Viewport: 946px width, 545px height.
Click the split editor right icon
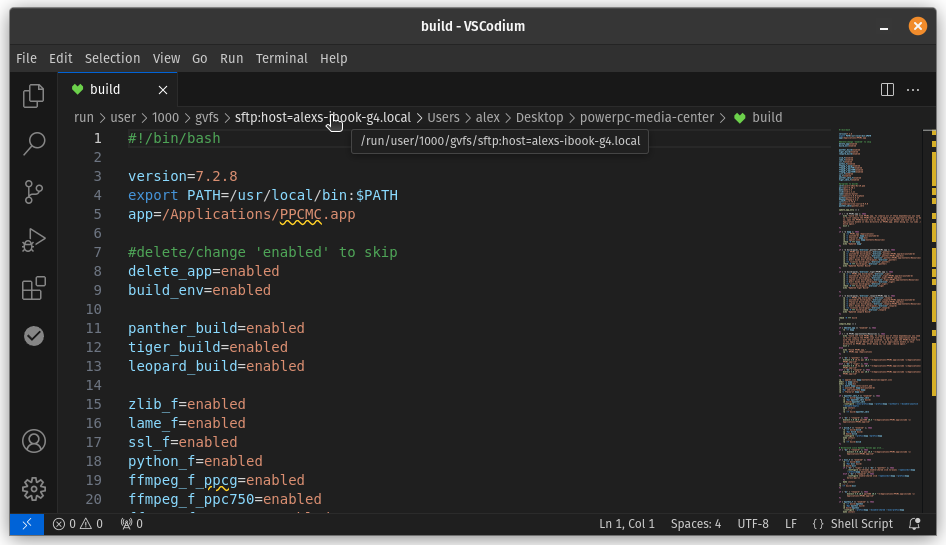(887, 90)
